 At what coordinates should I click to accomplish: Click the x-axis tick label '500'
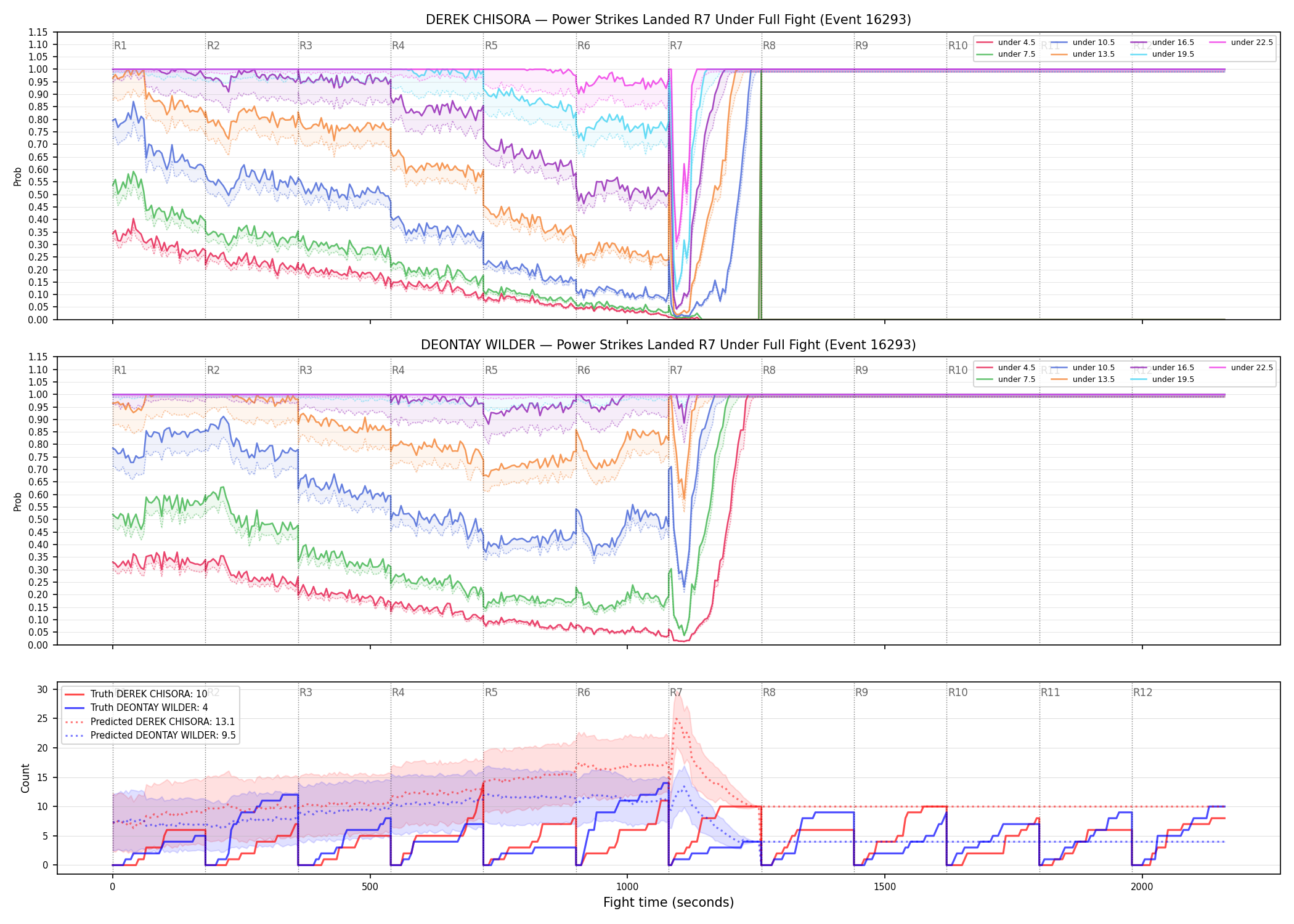[370, 886]
